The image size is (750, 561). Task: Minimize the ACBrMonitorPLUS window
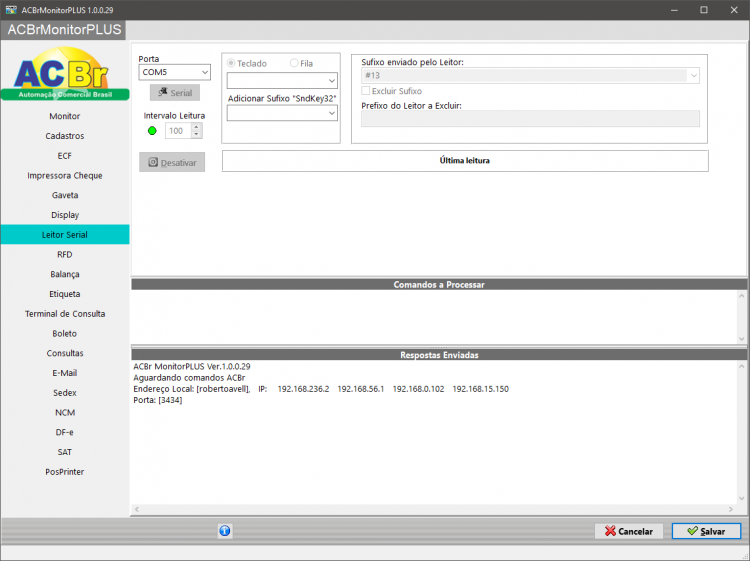(674, 10)
